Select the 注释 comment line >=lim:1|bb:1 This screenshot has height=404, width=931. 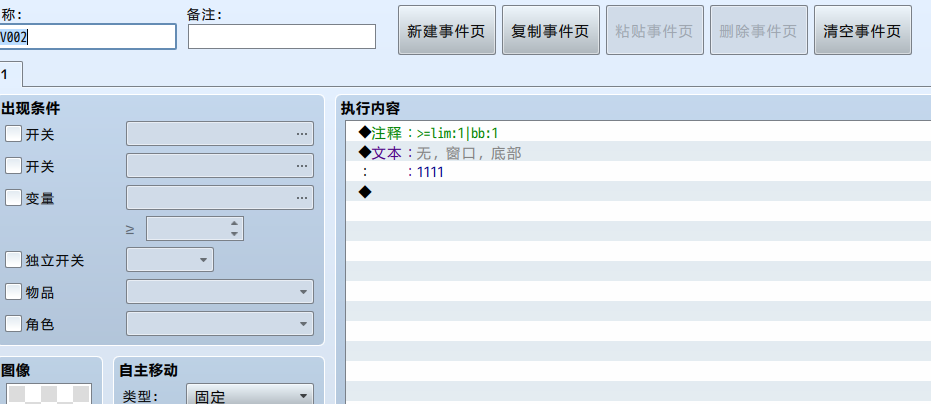638,131
